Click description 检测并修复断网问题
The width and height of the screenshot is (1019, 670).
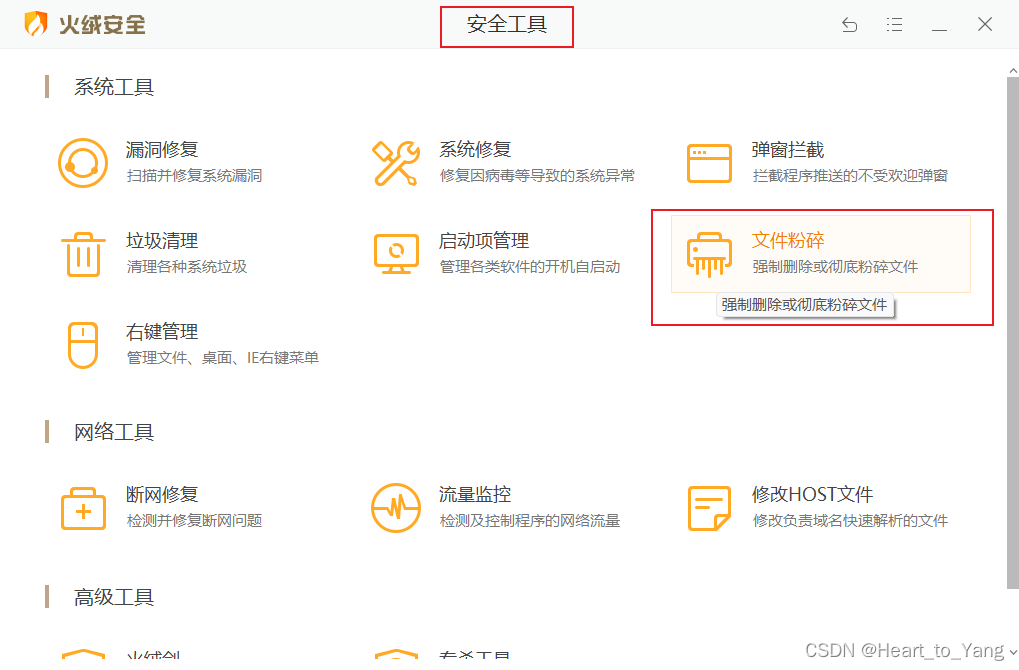(194, 521)
